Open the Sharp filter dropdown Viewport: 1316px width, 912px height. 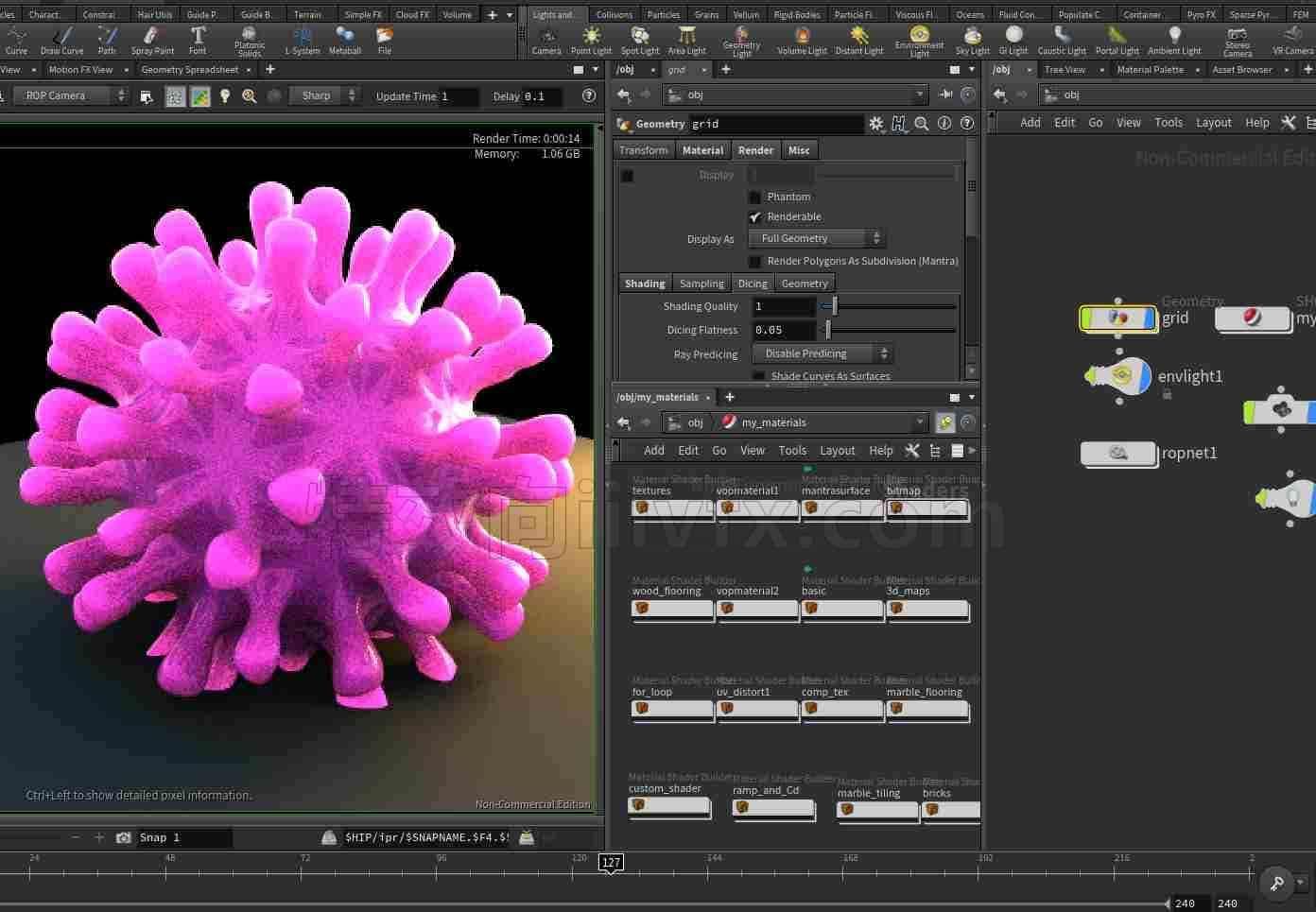323,95
